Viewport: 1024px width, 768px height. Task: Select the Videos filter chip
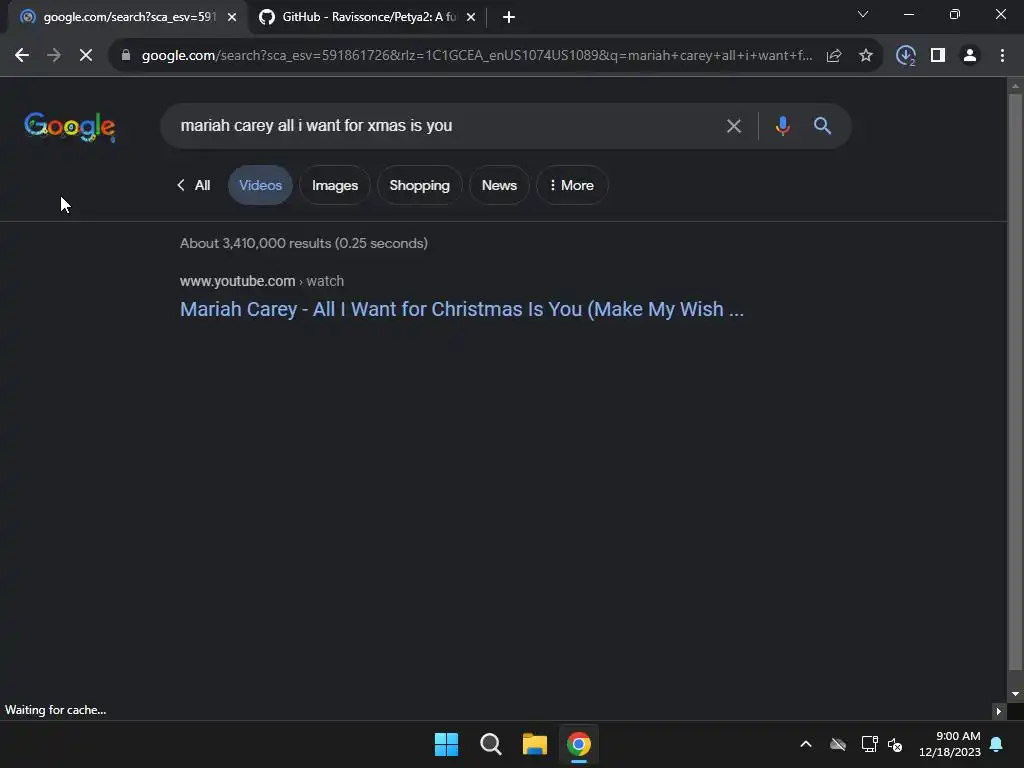coord(260,185)
